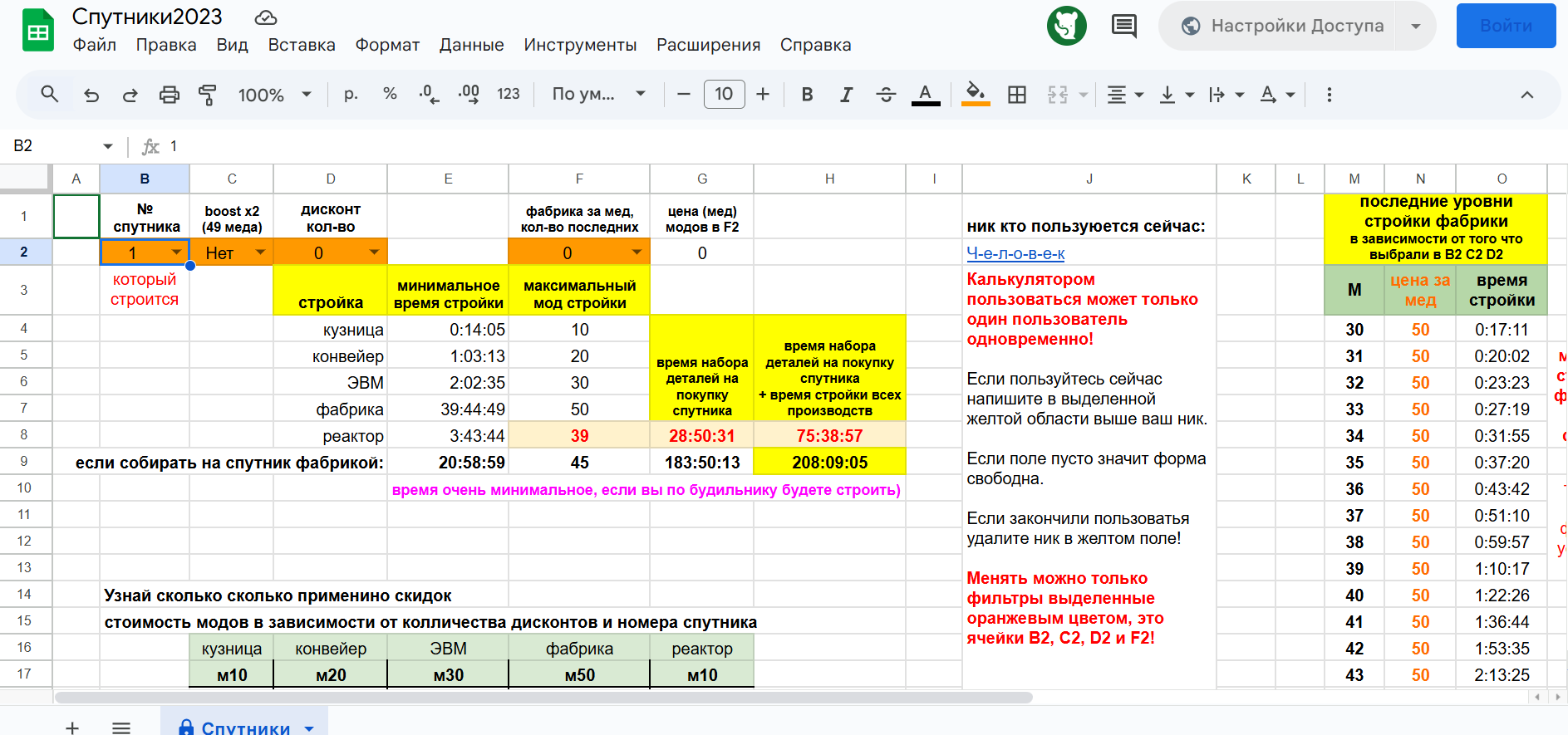Click the undo arrow icon

coord(91,95)
